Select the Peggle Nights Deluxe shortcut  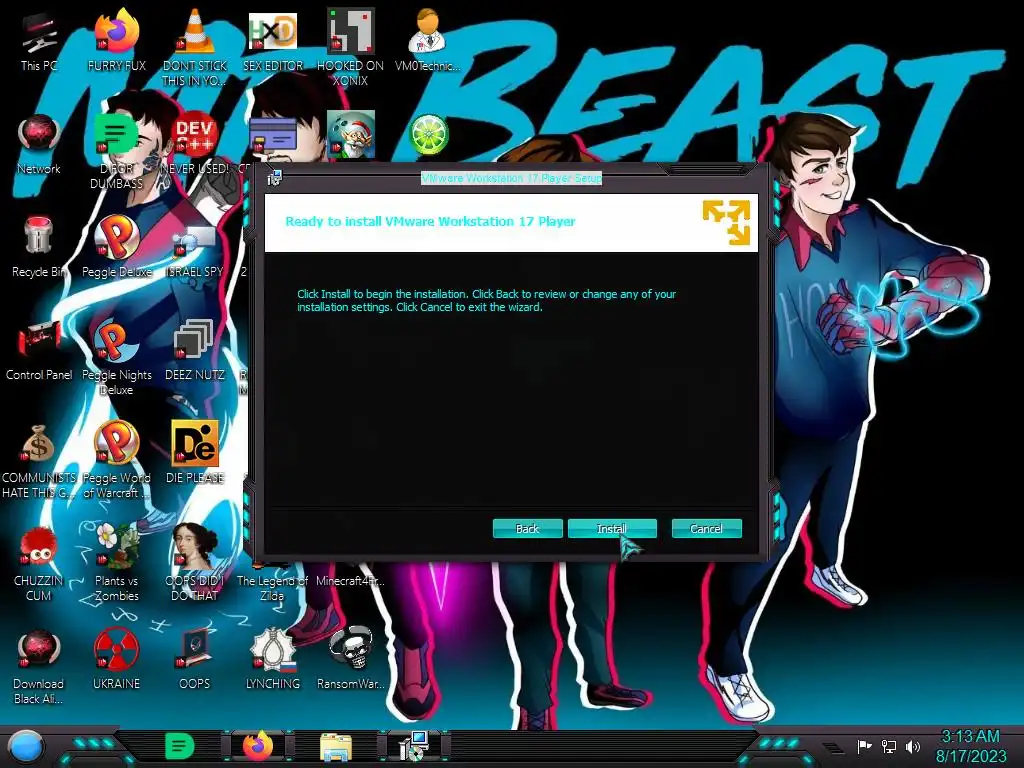click(116, 356)
